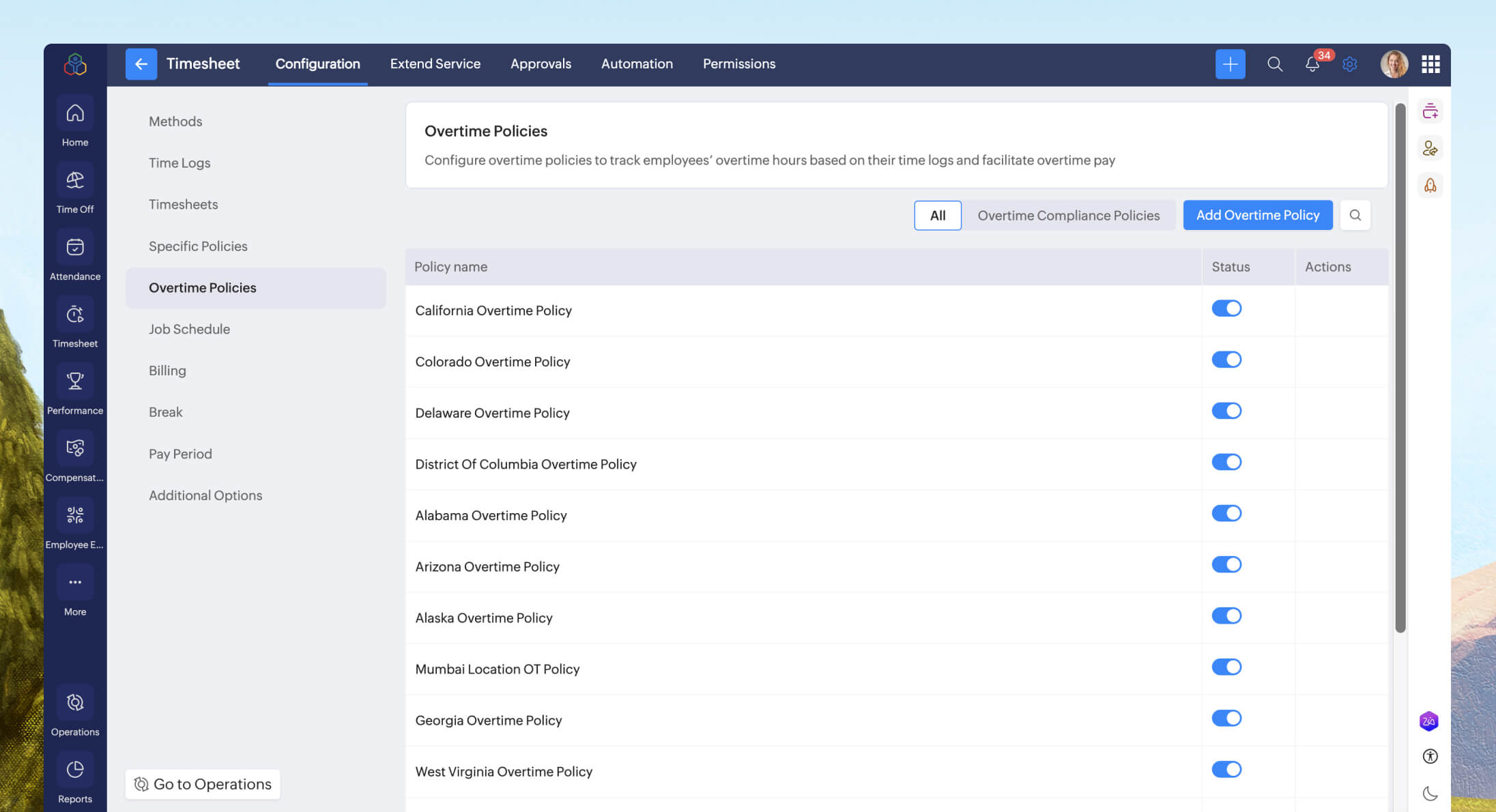This screenshot has height=812, width=1496.
Task: Disable the Colorado Overtime Policy toggle
Action: [1226, 360]
